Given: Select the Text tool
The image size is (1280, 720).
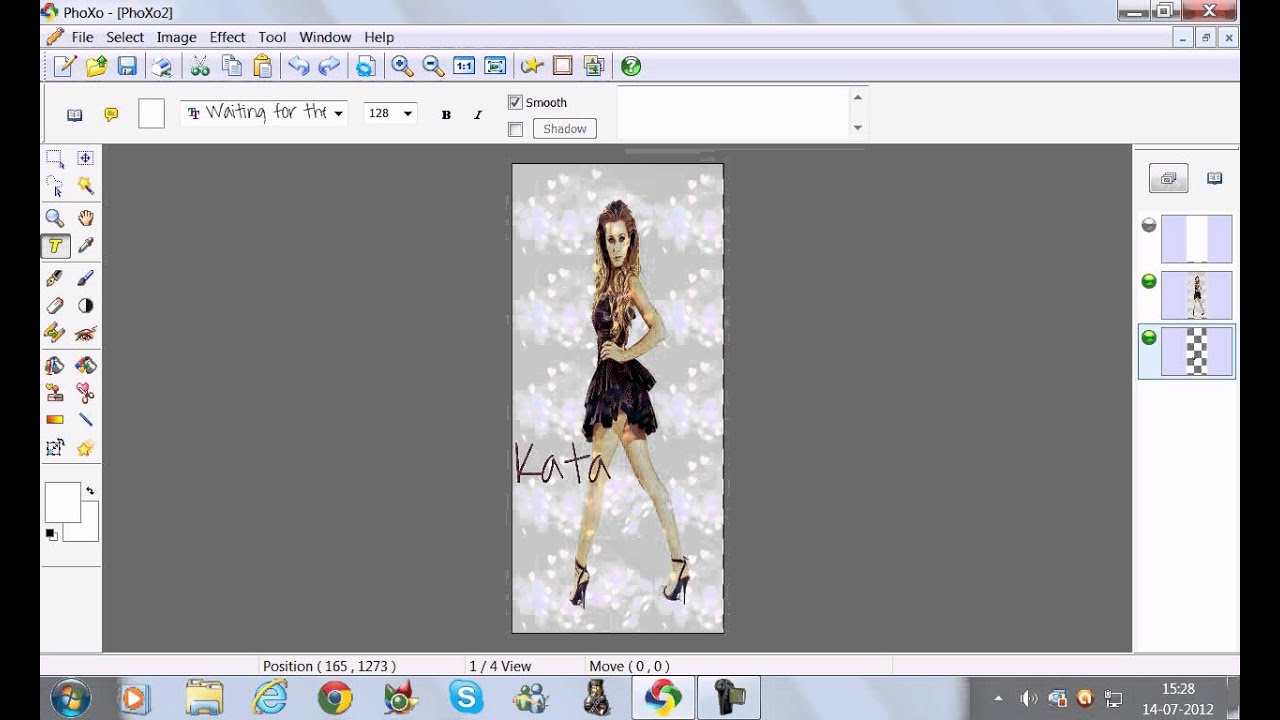Looking at the screenshot, I should click(55, 246).
